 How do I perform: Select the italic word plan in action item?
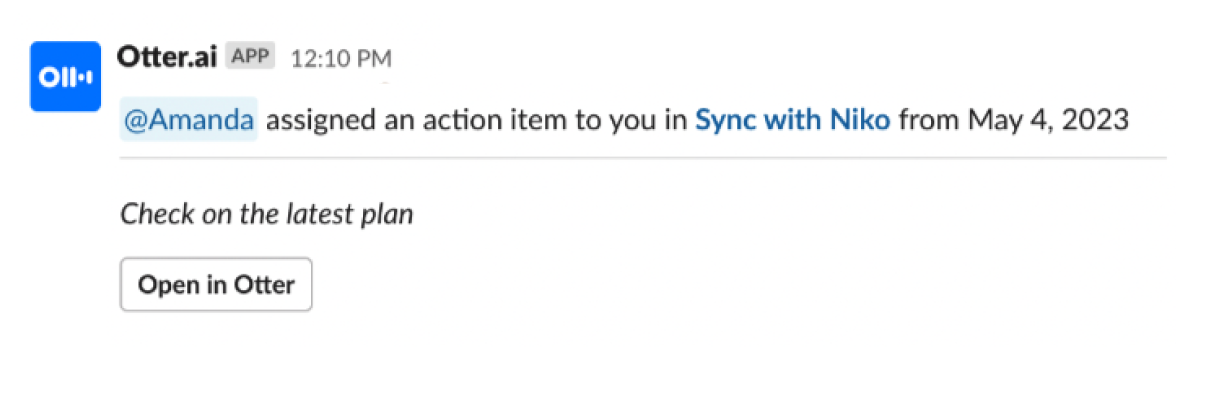click(x=388, y=215)
